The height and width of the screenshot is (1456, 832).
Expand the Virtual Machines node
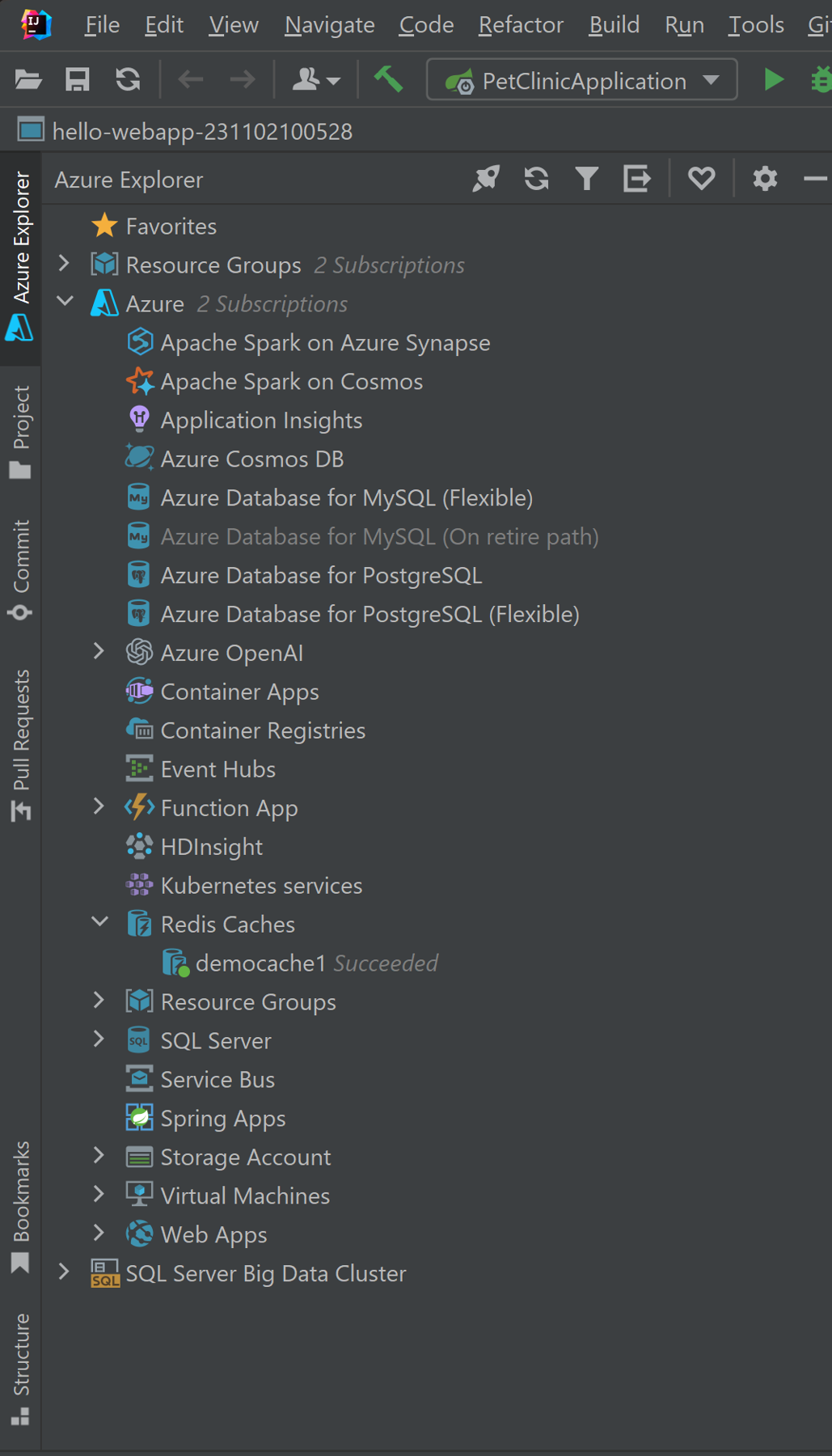[x=99, y=1194]
